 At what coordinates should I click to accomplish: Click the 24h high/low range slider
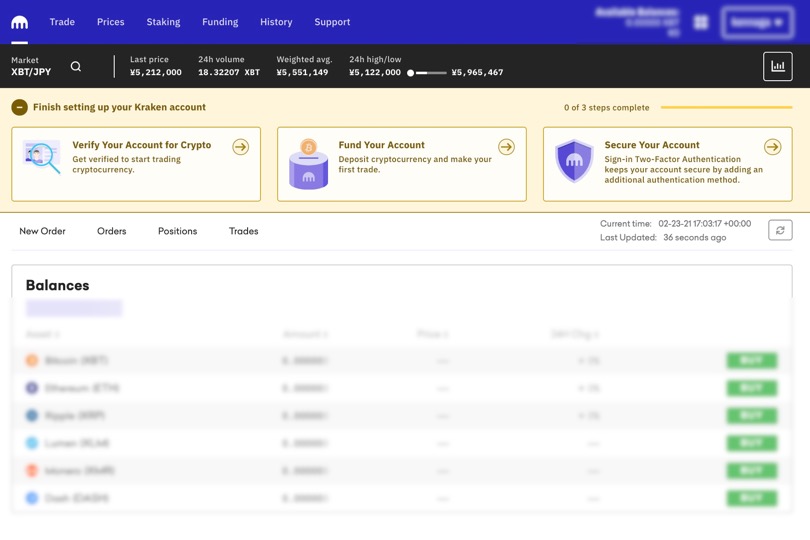tap(427, 73)
